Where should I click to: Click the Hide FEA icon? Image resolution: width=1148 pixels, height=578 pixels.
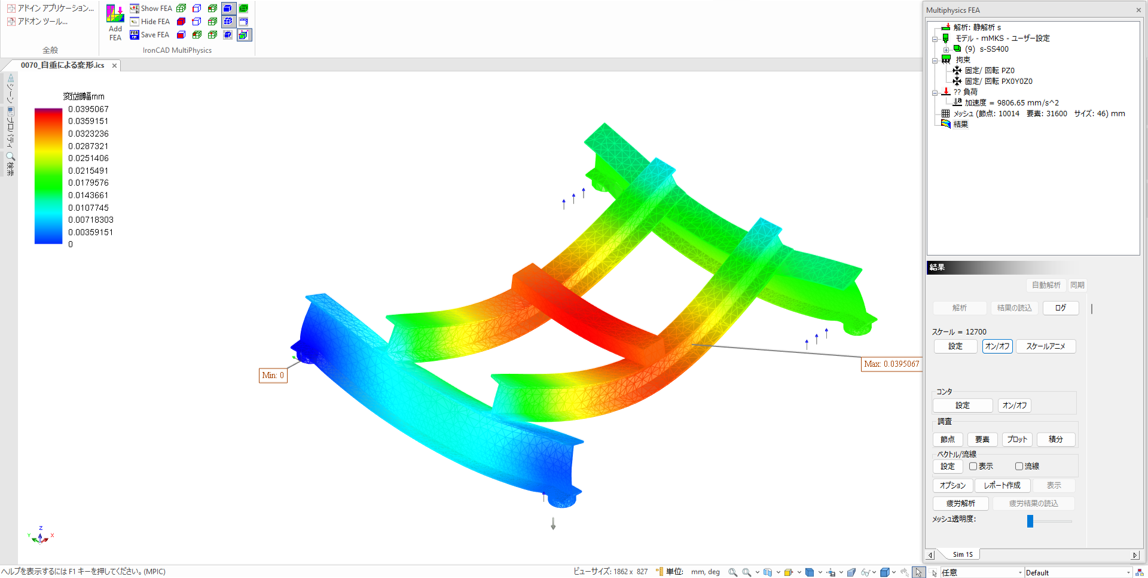(x=135, y=21)
